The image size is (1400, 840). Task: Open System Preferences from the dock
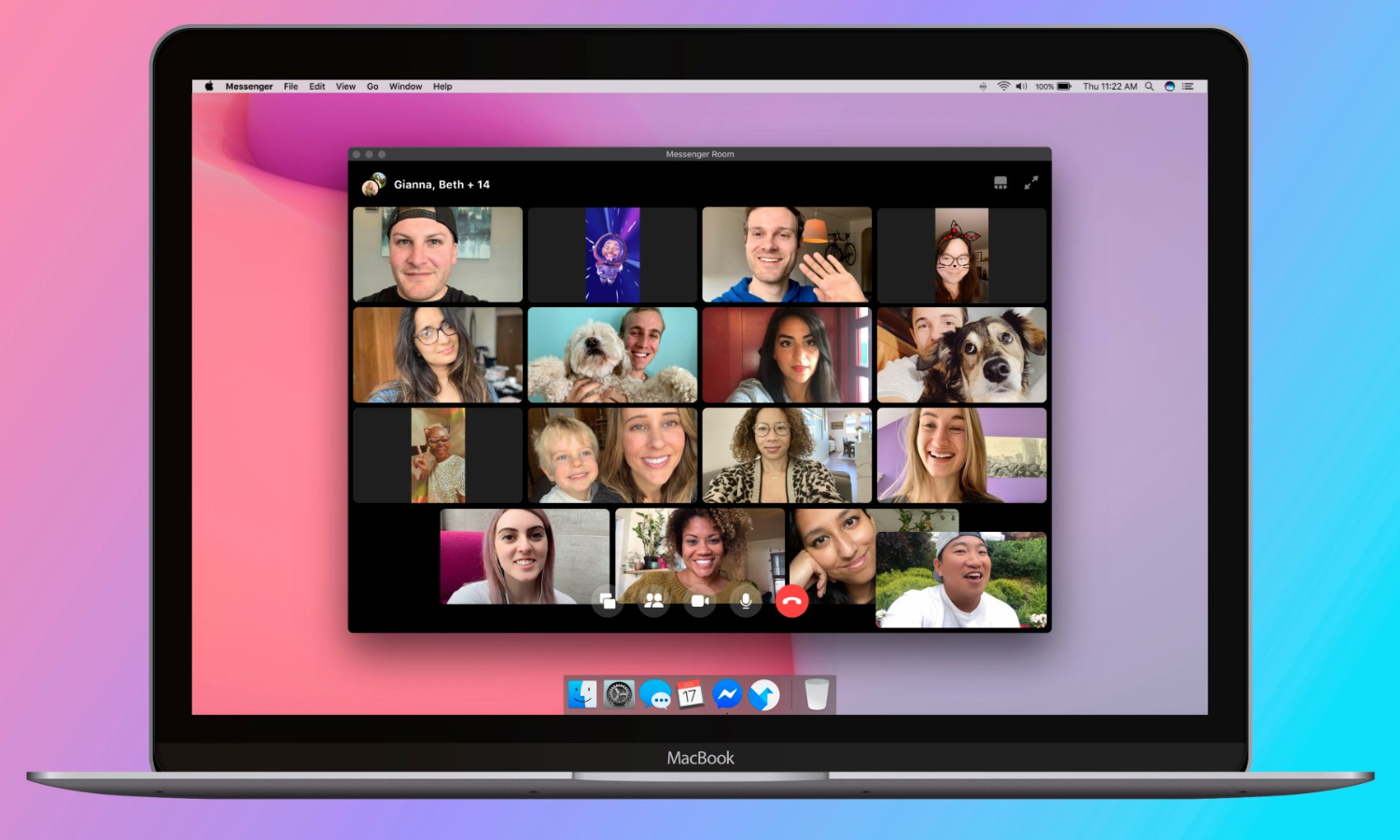coord(619,694)
